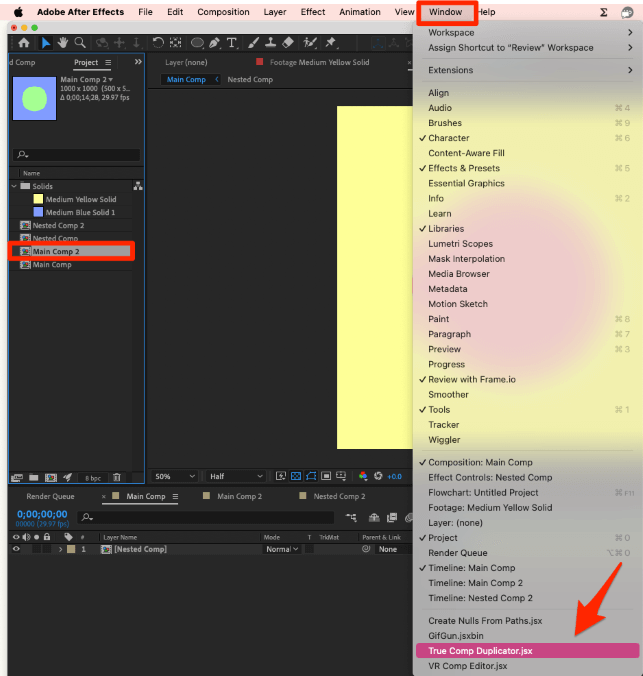Click the New Composition icon in Project panel
The height and width of the screenshot is (676, 643).
tap(51, 477)
